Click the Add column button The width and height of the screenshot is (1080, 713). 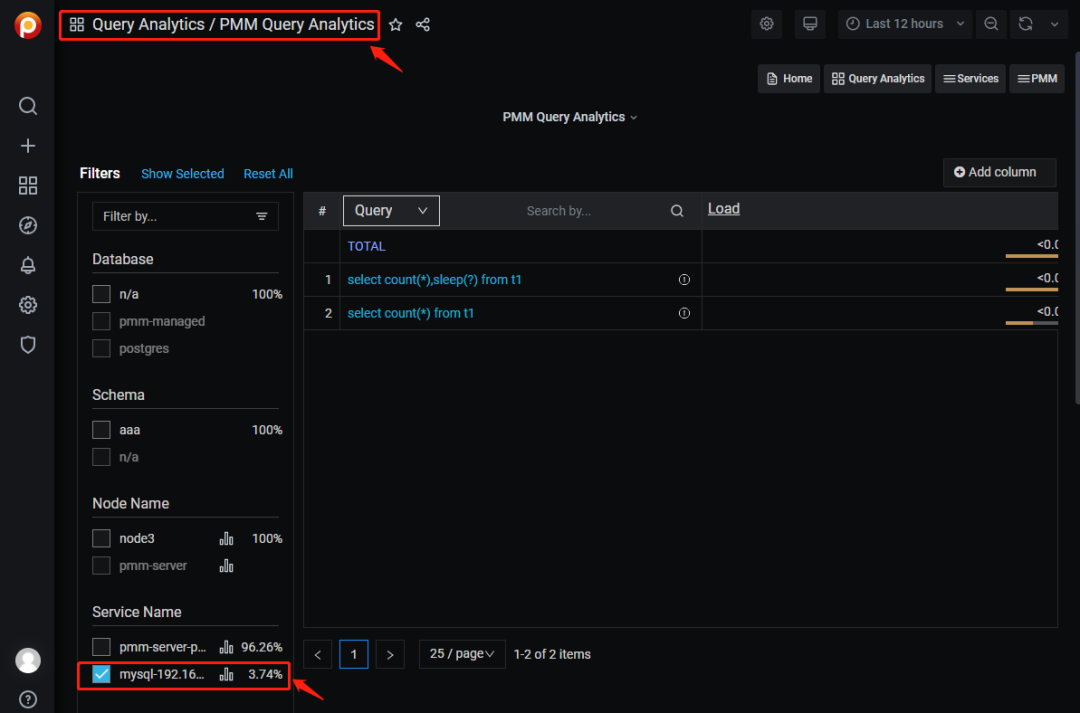click(x=999, y=172)
